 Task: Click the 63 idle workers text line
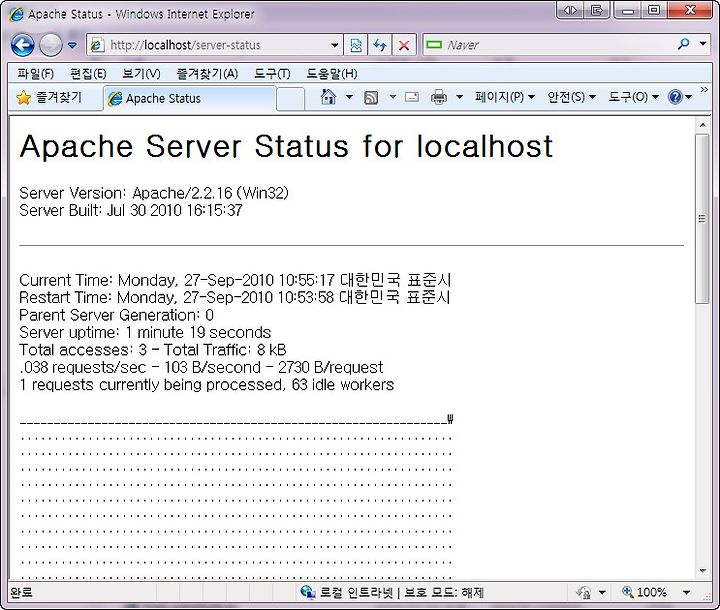(207, 384)
